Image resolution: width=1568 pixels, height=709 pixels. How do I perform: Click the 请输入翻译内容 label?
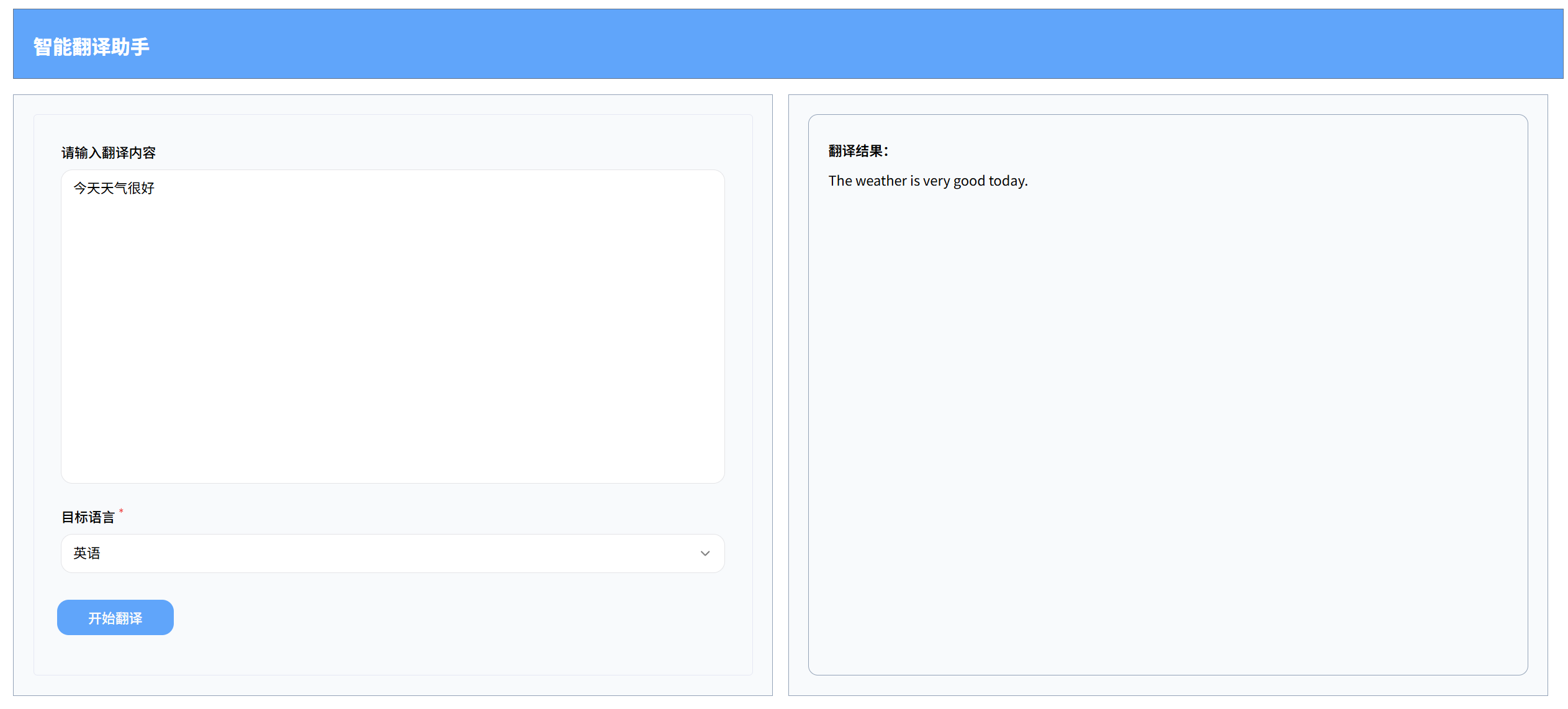109,153
